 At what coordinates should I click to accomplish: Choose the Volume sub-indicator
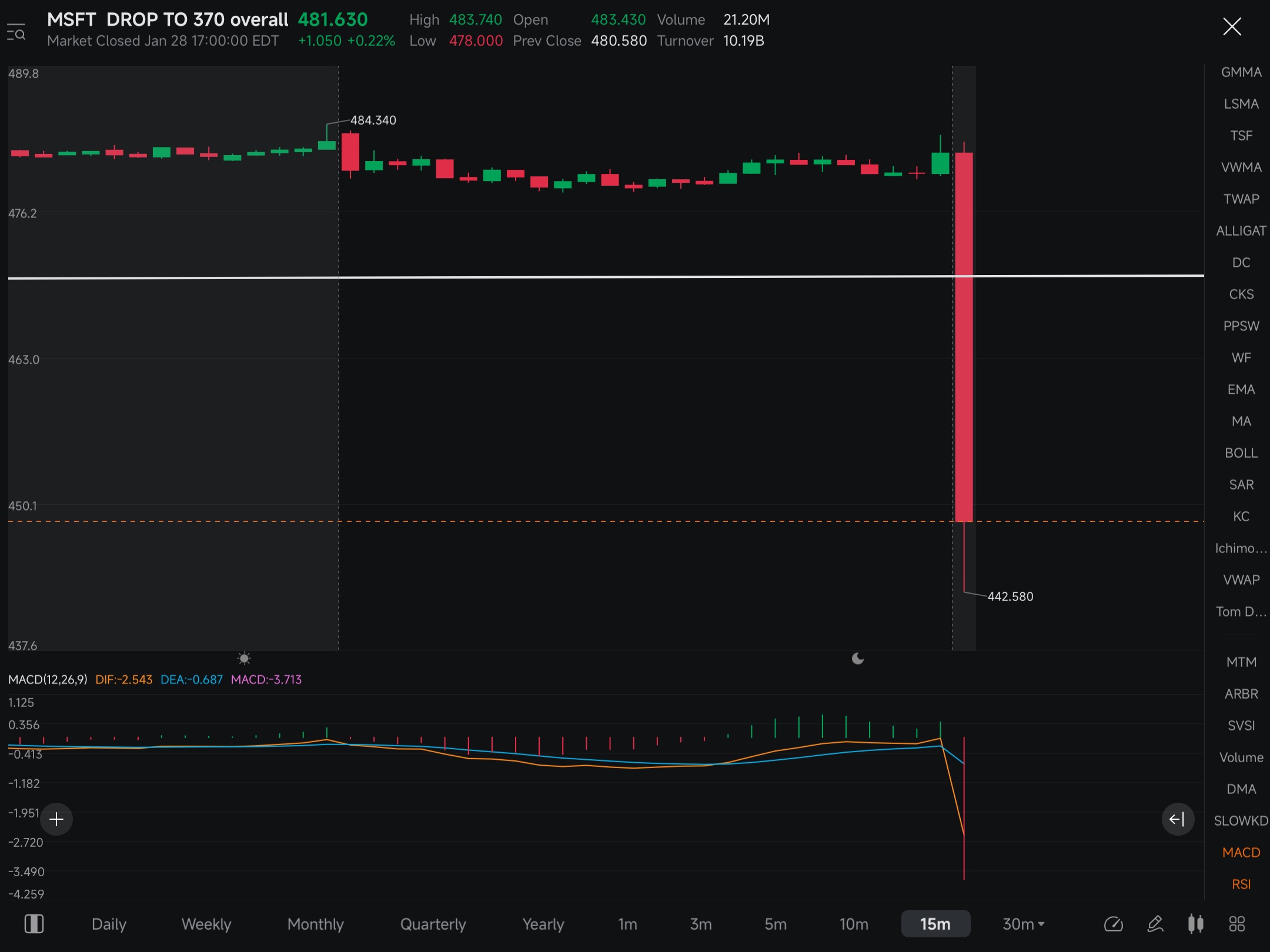1241,757
